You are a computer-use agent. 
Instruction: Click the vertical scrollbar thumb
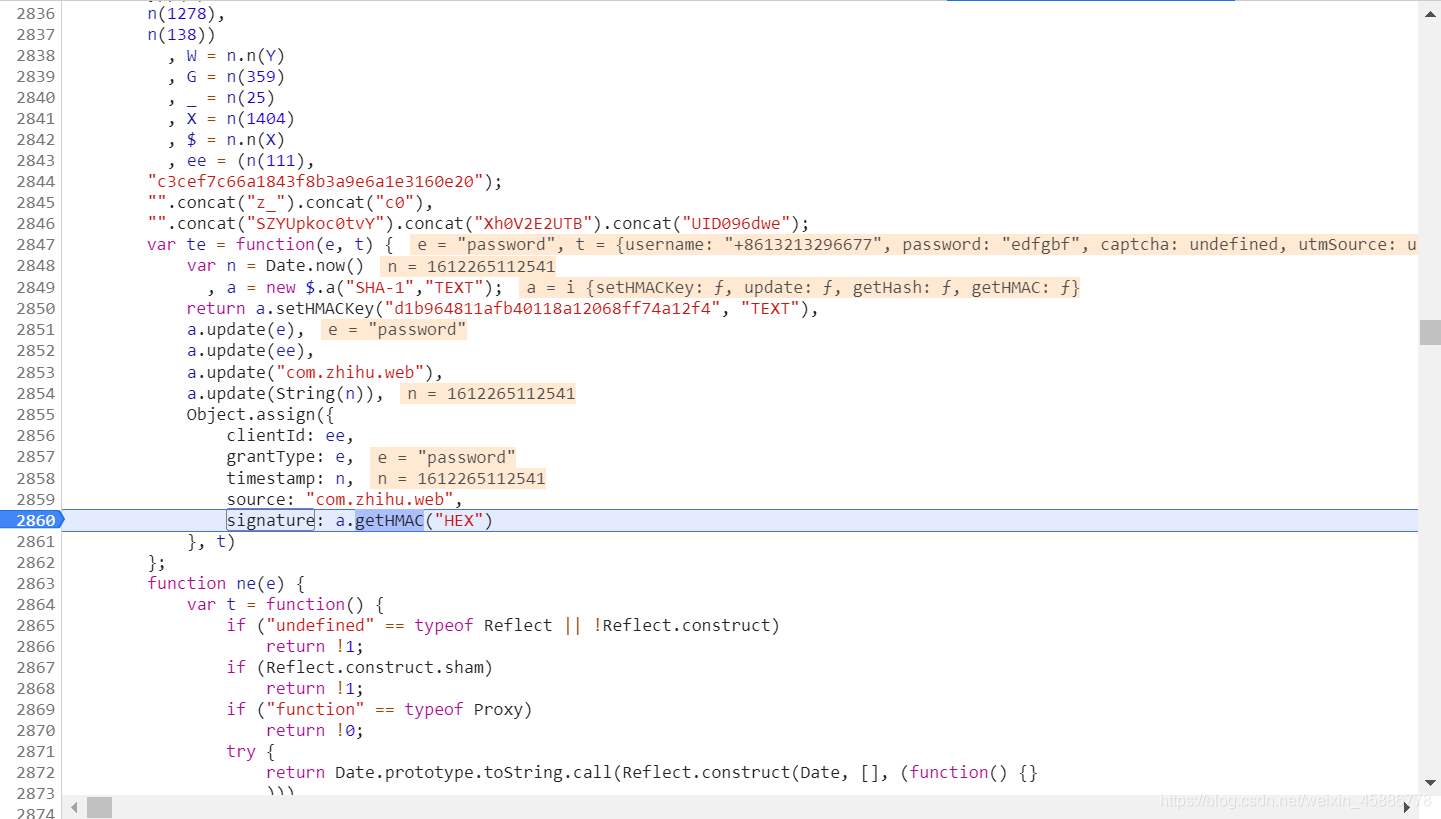point(1430,332)
